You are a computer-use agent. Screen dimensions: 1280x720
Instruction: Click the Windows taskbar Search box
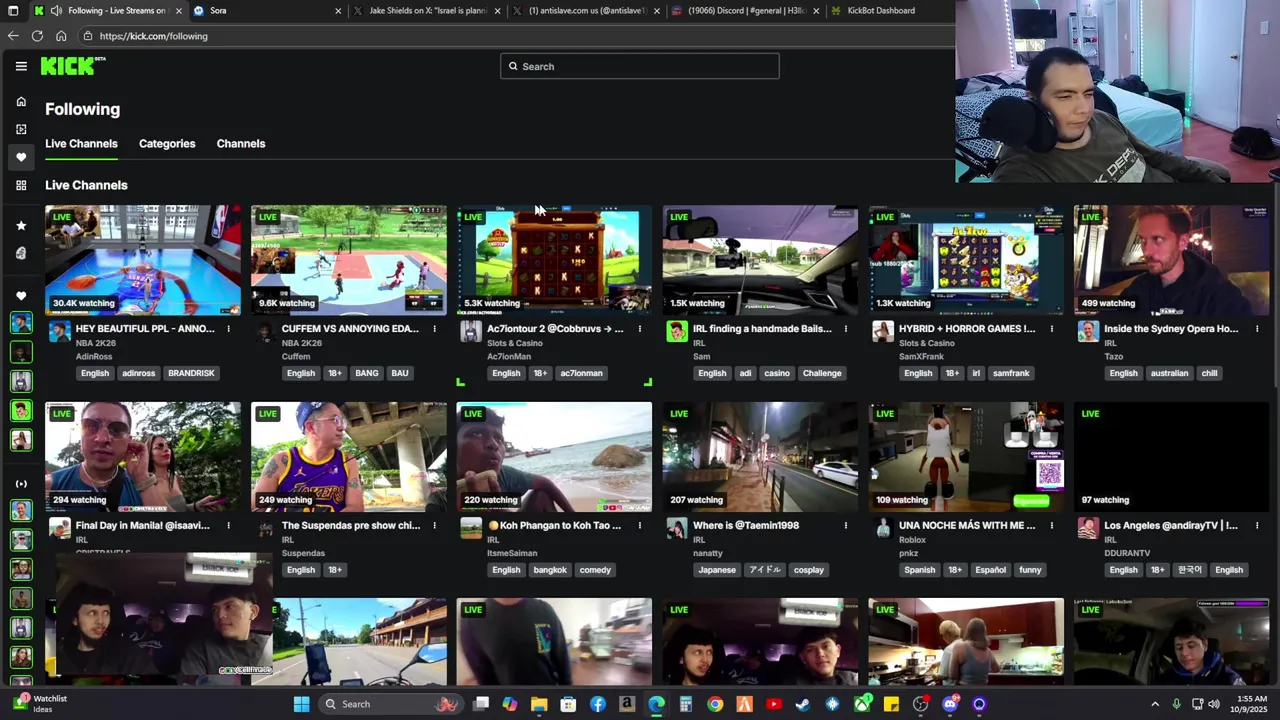coord(391,704)
